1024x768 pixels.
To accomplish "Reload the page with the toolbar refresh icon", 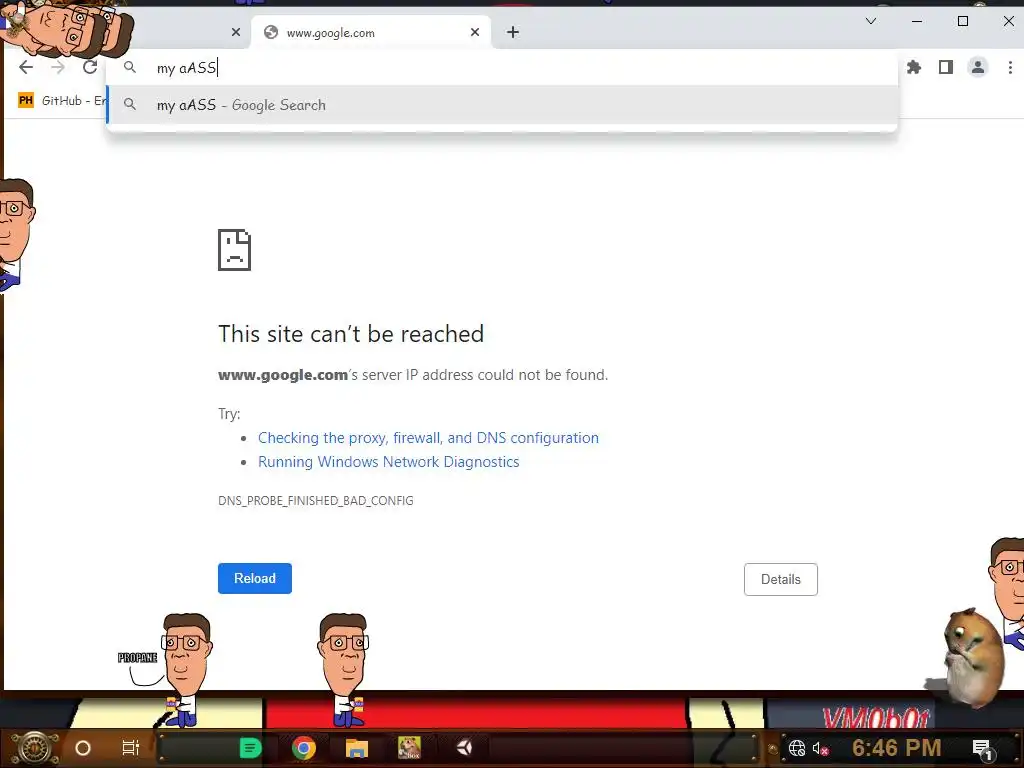I will point(90,67).
